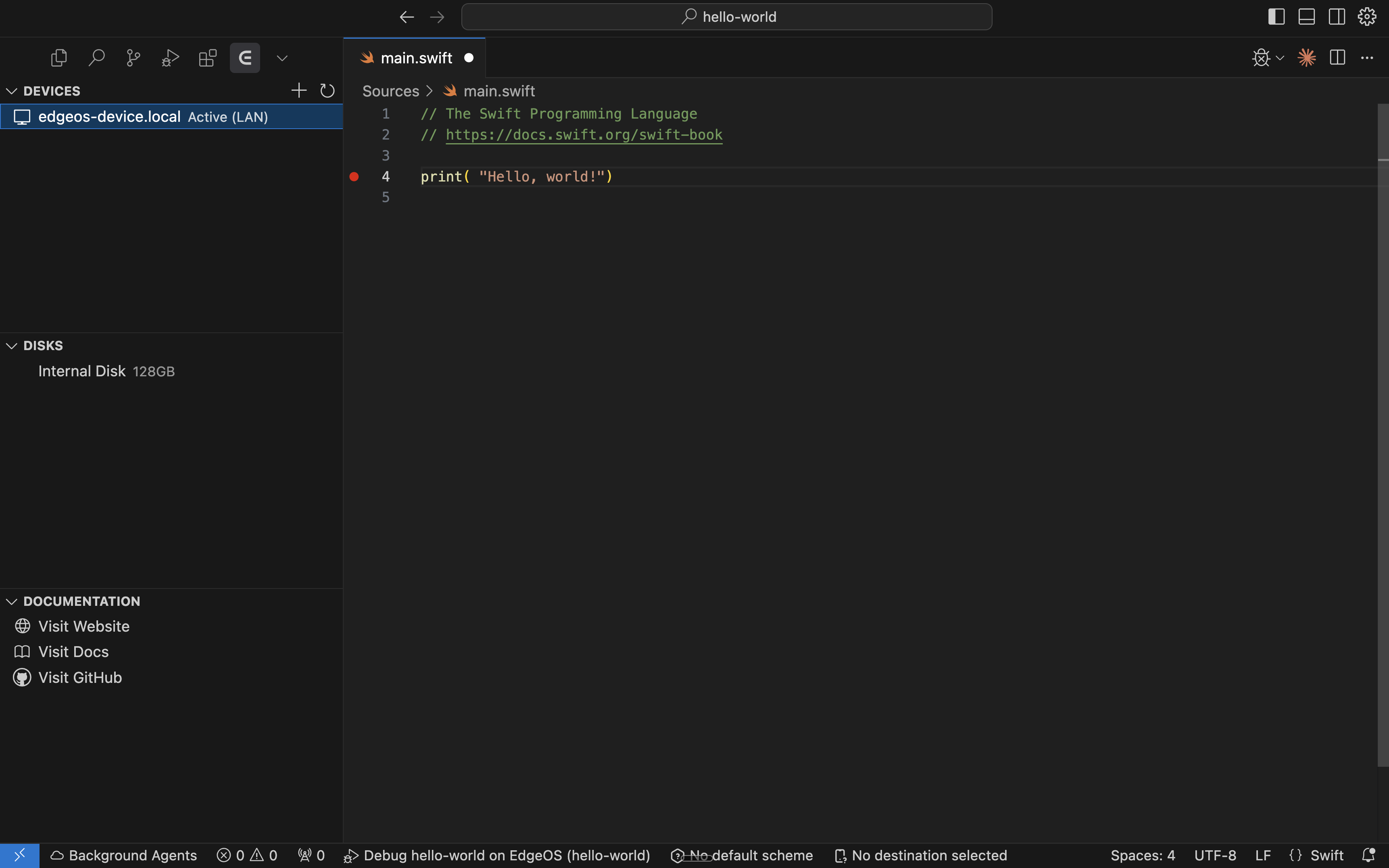Toggle breakpoint on line 4
Image resolution: width=1389 pixels, height=868 pixels.
pos(354,177)
